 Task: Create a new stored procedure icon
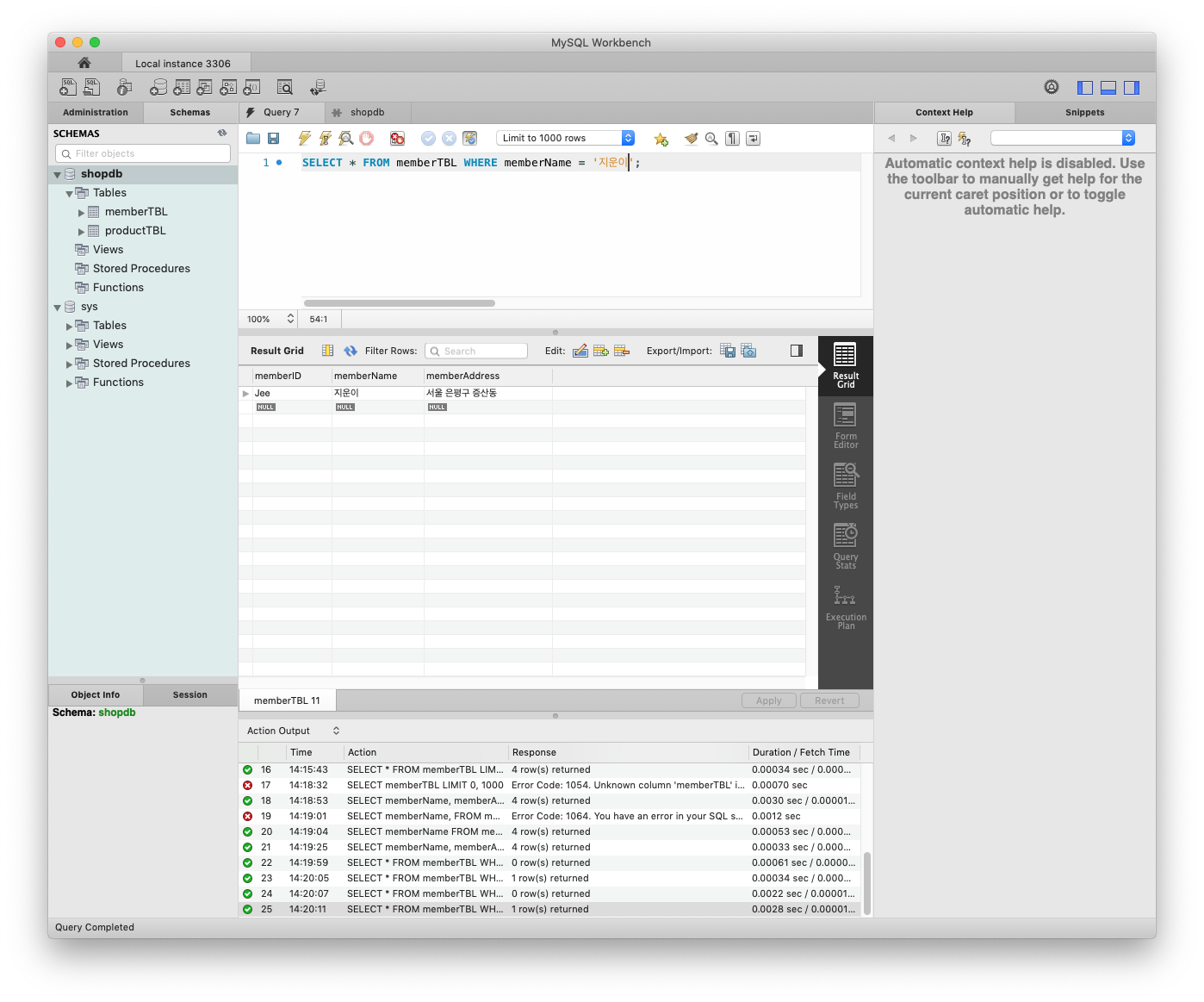click(228, 87)
